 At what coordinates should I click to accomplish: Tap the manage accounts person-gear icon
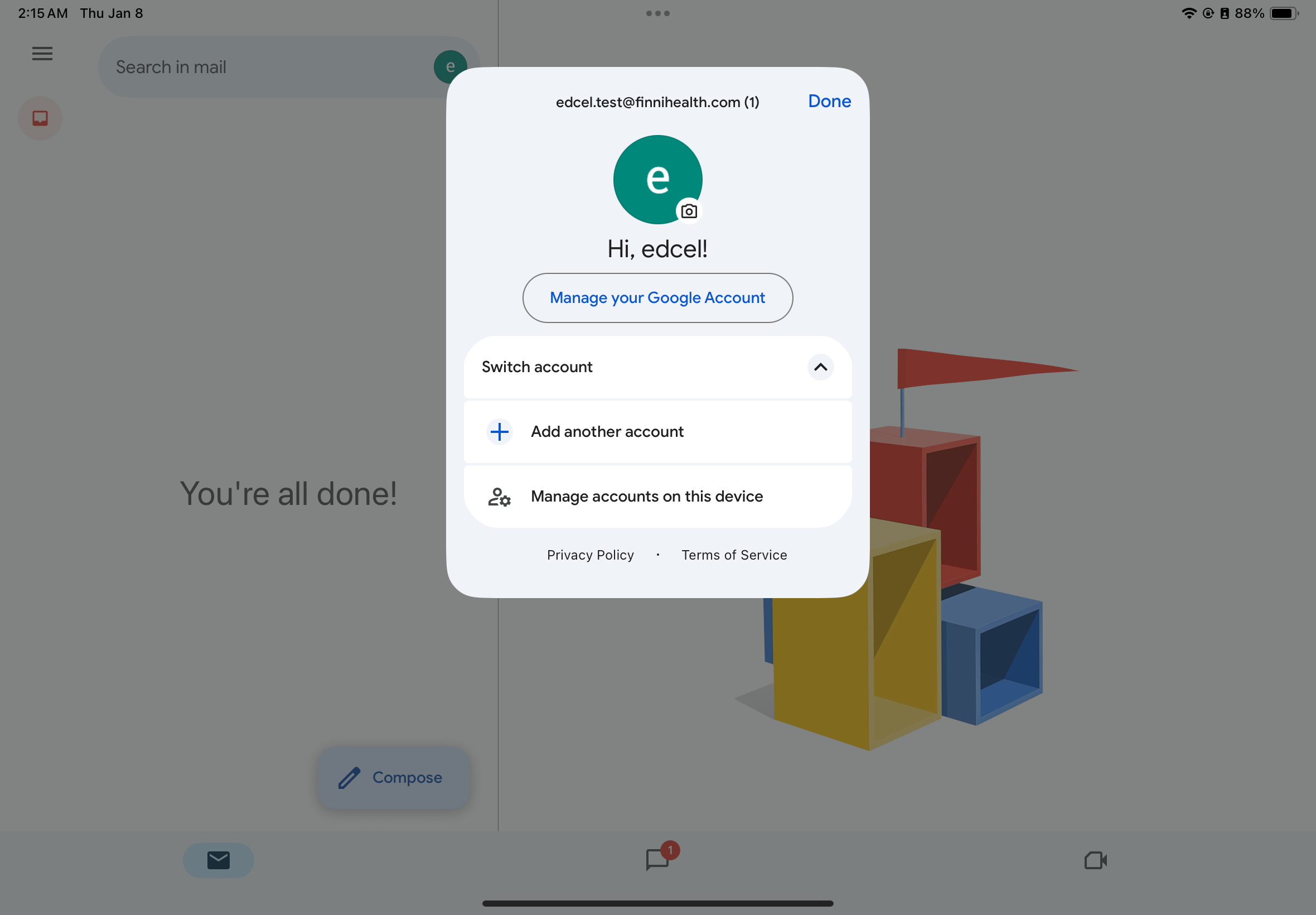click(x=500, y=497)
